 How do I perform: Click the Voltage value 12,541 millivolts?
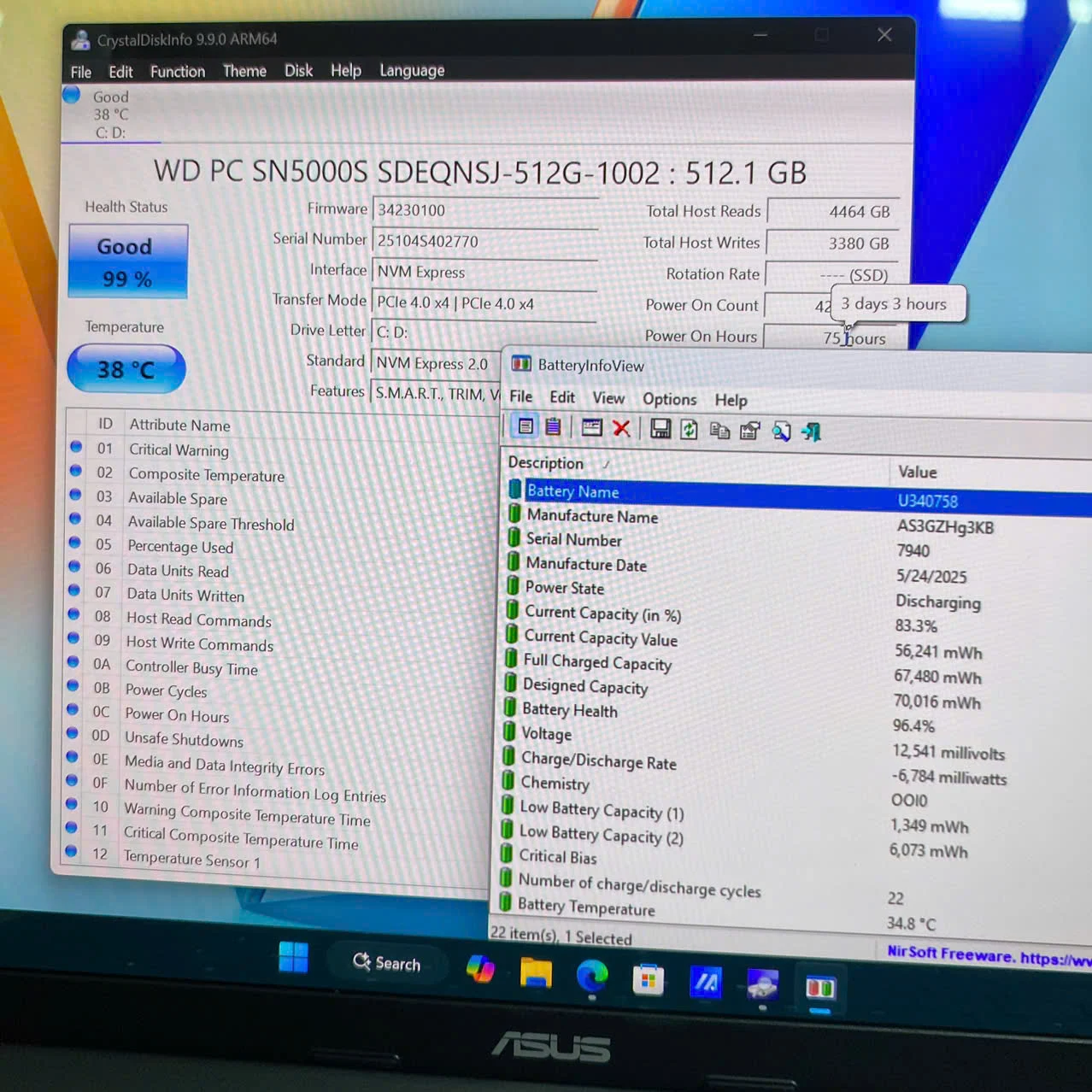tap(948, 752)
